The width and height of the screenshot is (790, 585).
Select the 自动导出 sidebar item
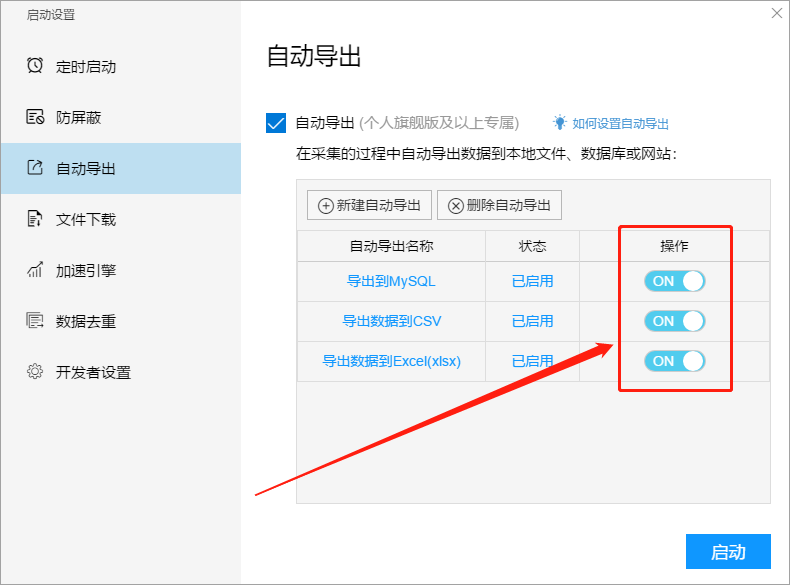point(121,168)
